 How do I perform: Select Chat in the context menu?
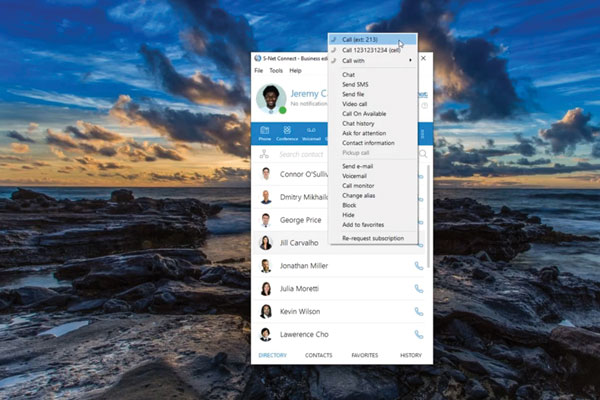pos(349,75)
